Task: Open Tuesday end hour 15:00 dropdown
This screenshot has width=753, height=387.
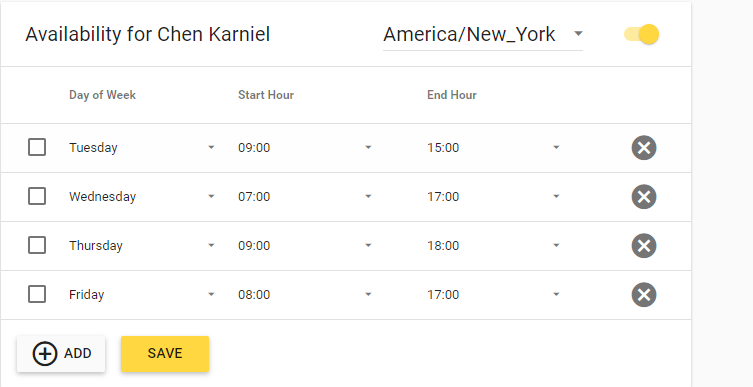Action: pyautogui.click(x=494, y=147)
